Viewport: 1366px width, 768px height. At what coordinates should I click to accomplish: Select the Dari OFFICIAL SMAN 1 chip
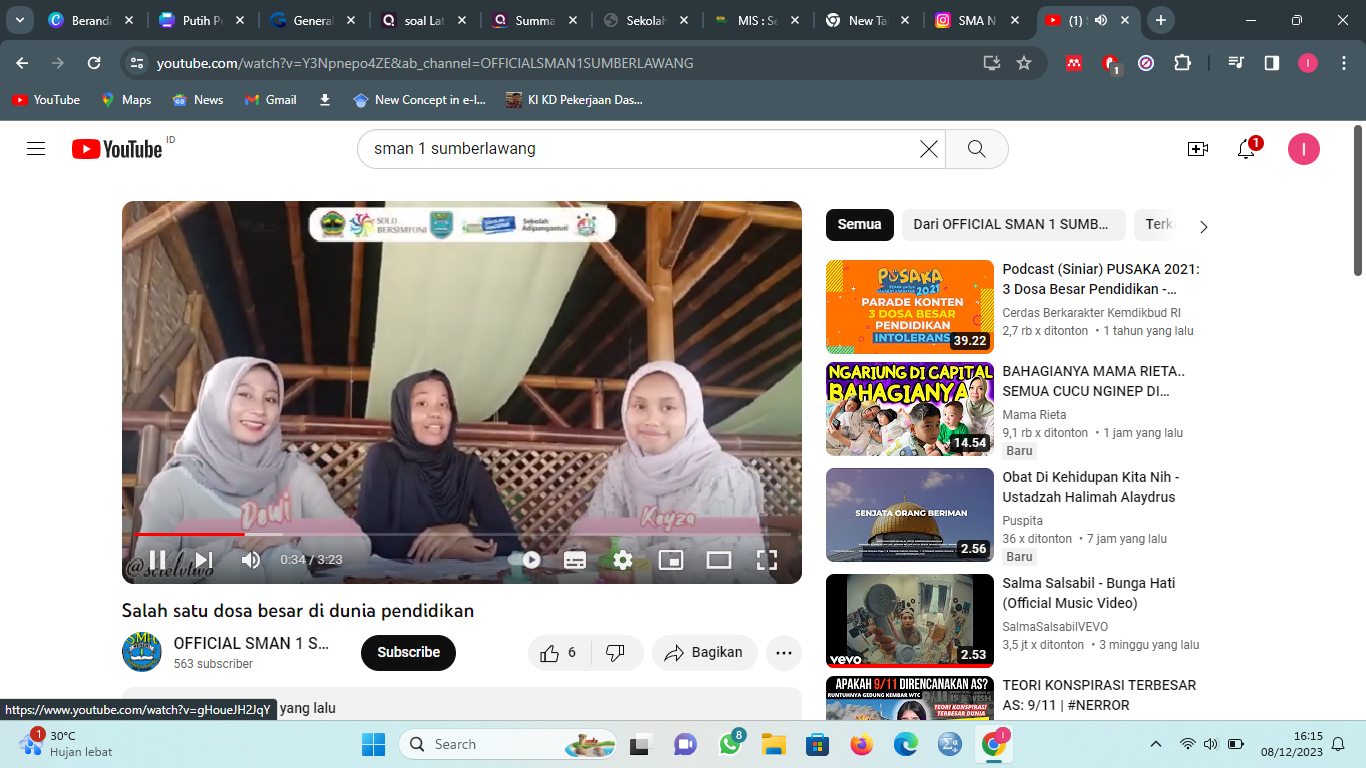pyautogui.click(x=1012, y=225)
